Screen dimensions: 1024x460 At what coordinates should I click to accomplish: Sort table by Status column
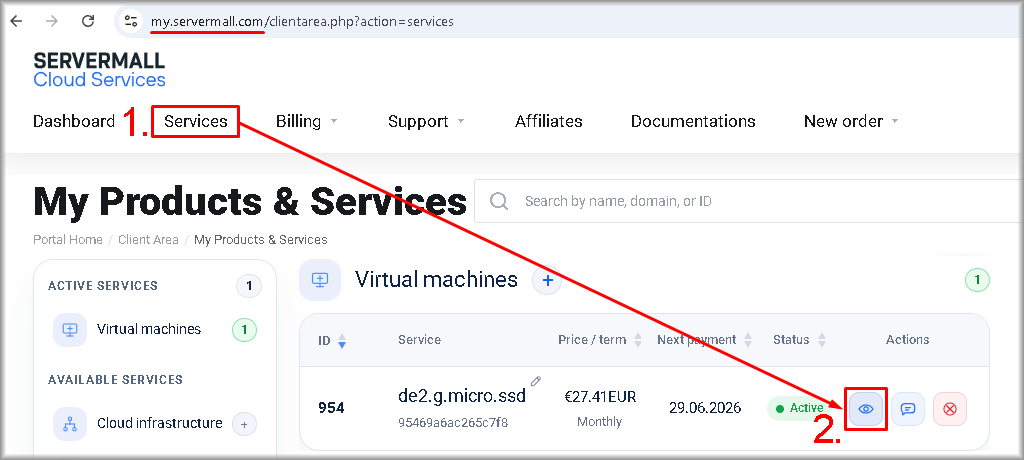[x=799, y=340]
